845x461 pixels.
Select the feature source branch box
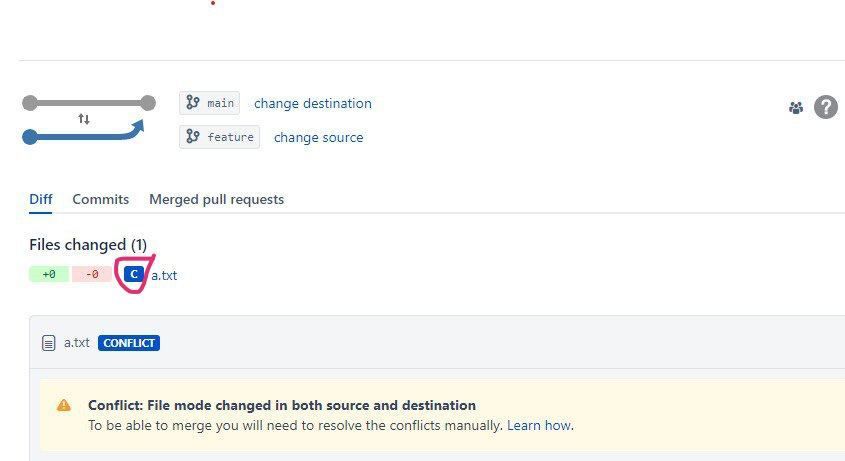click(x=219, y=137)
